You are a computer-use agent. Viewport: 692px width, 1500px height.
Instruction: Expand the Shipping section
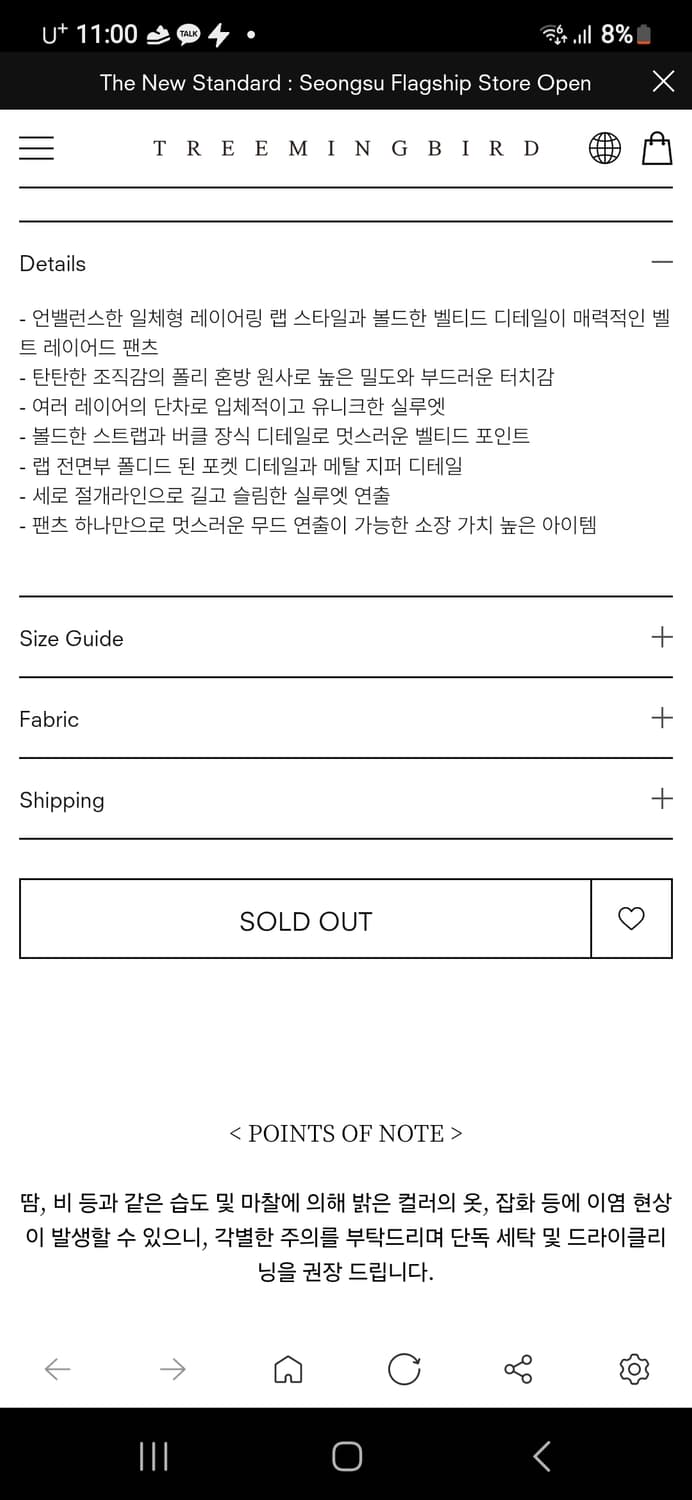coord(661,799)
